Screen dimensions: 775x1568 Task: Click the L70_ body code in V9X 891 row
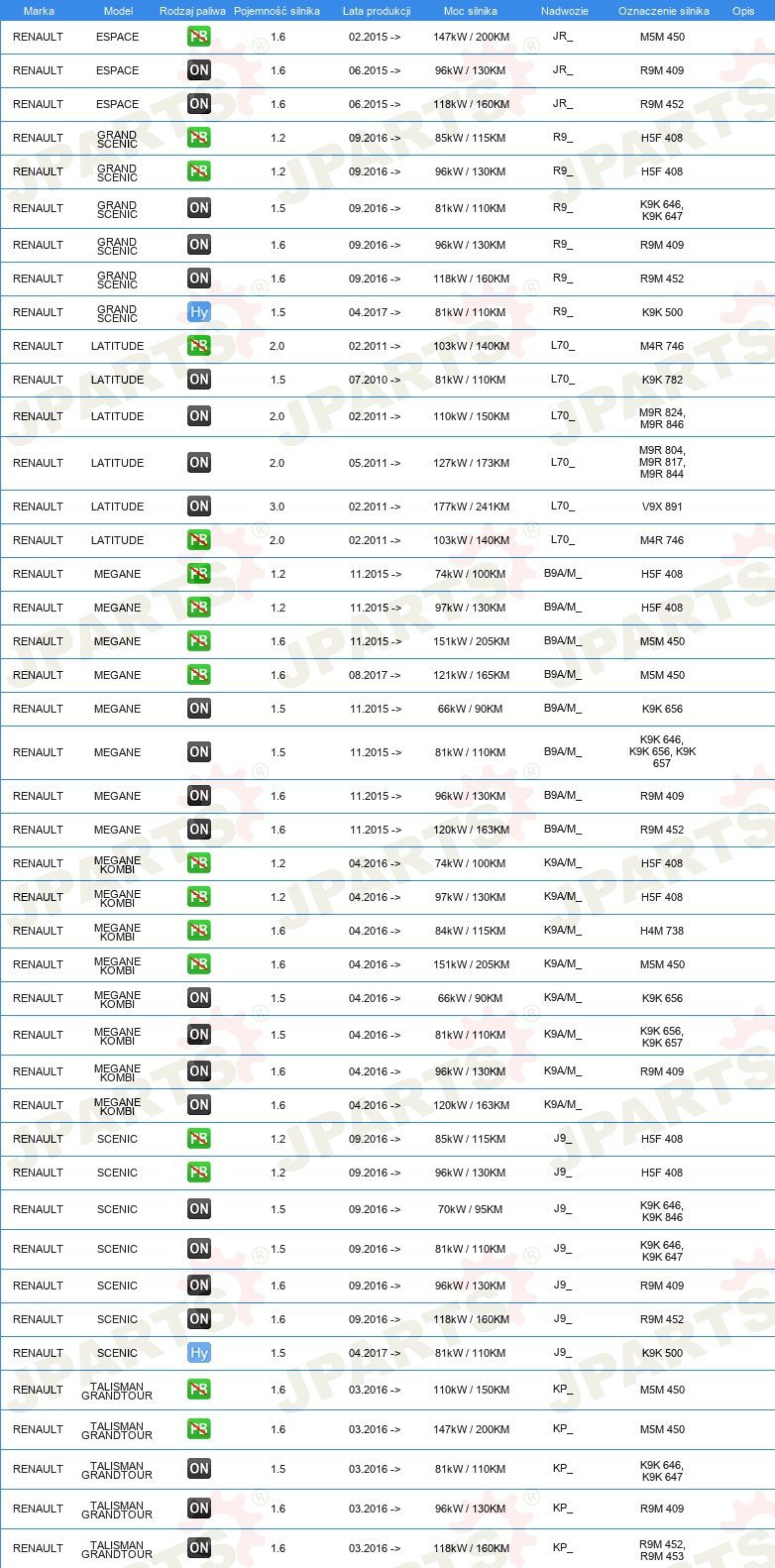coord(563,505)
